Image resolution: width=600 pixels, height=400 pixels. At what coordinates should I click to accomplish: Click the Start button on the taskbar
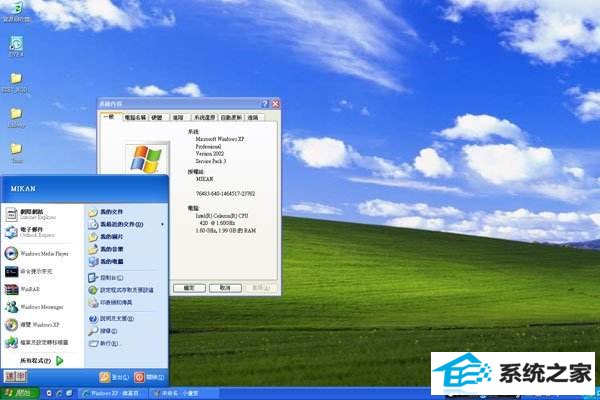[x=20, y=393]
